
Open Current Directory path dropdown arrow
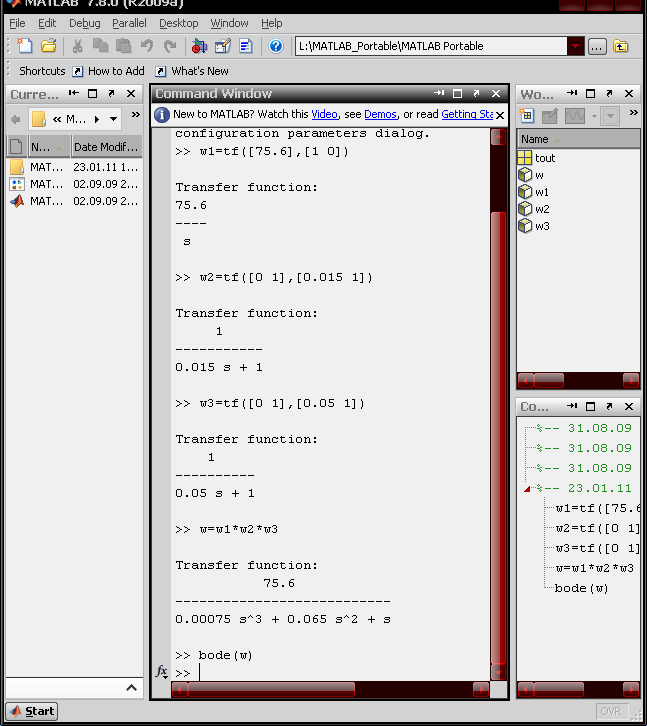(x=113, y=119)
